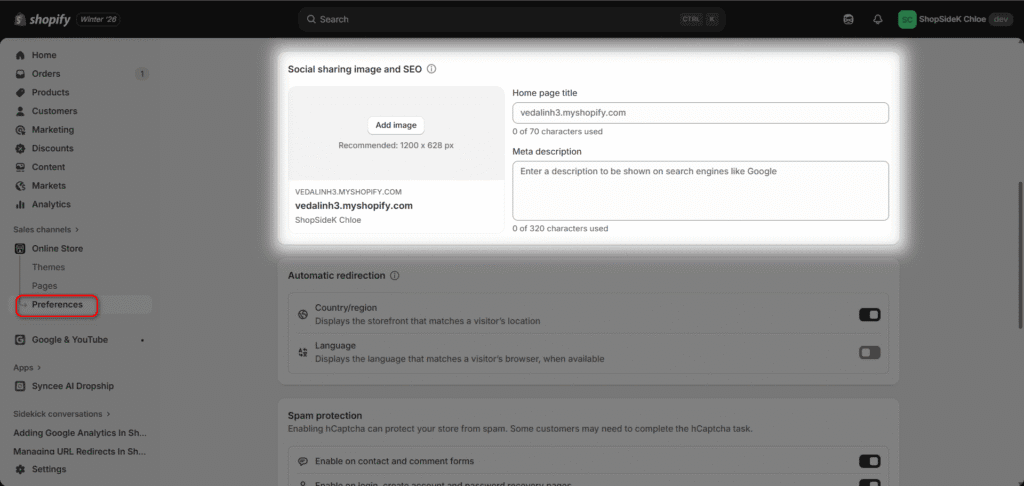Image resolution: width=1024 pixels, height=486 pixels.
Task: Click the Home page title field
Action: point(700,113)
